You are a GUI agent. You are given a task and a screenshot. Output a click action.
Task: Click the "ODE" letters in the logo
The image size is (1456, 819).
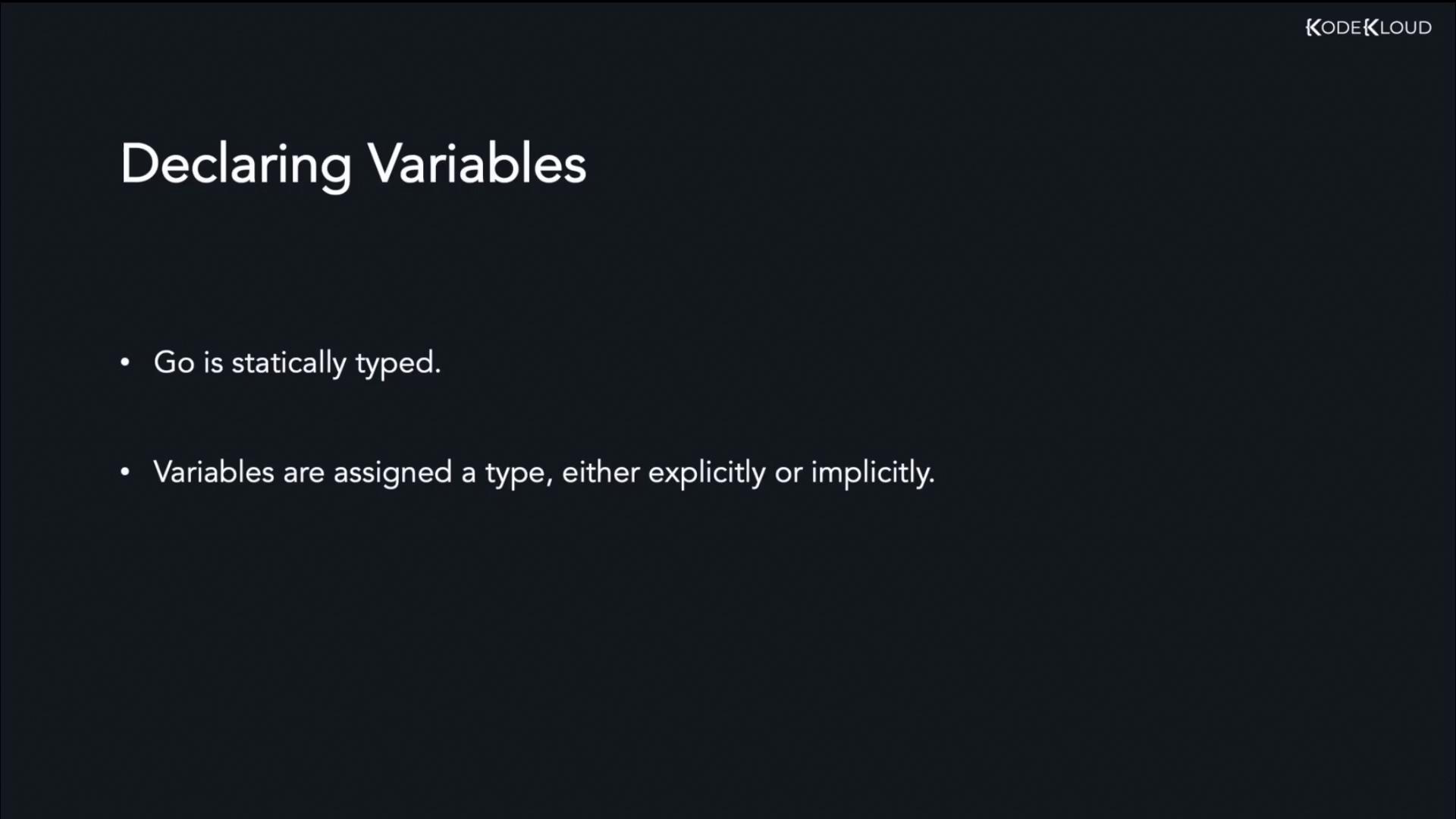tap(1341, 28)
